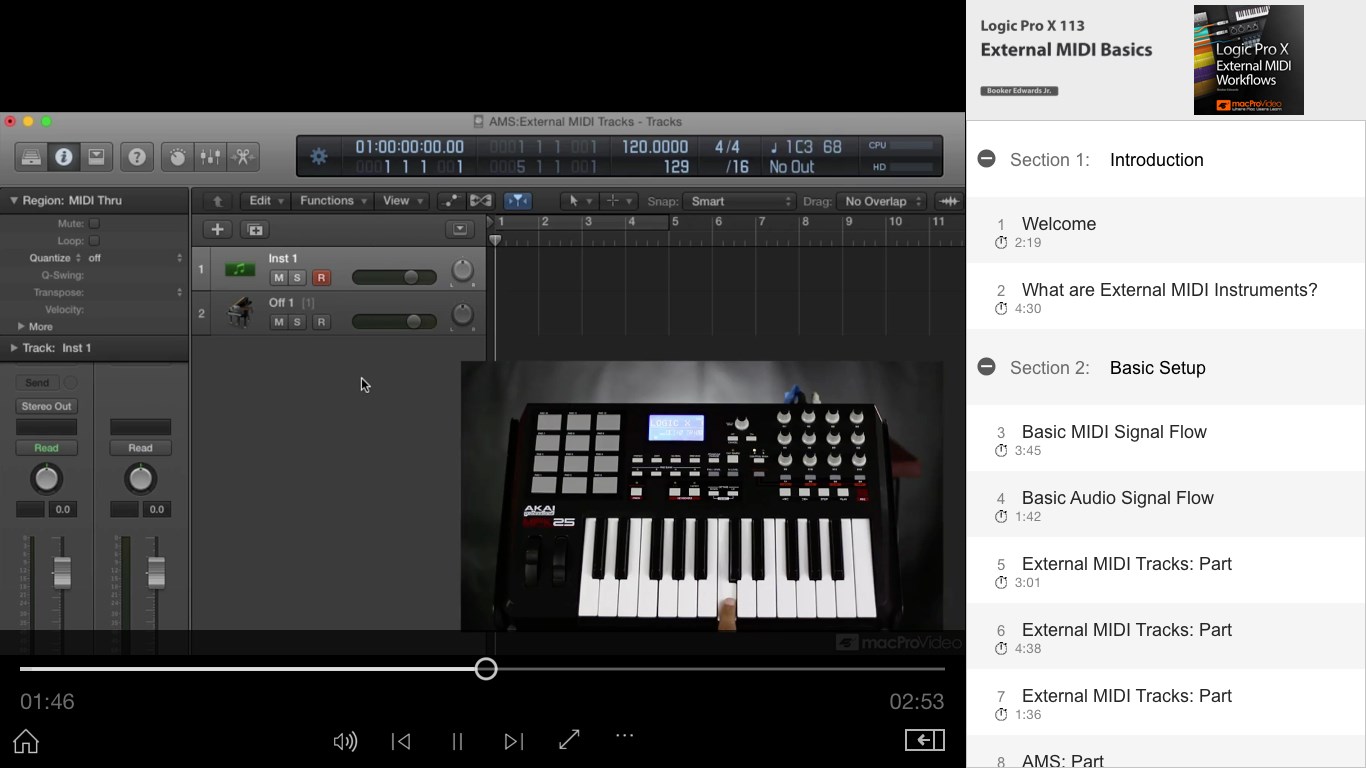Skip to the previous video

point(401,741)
